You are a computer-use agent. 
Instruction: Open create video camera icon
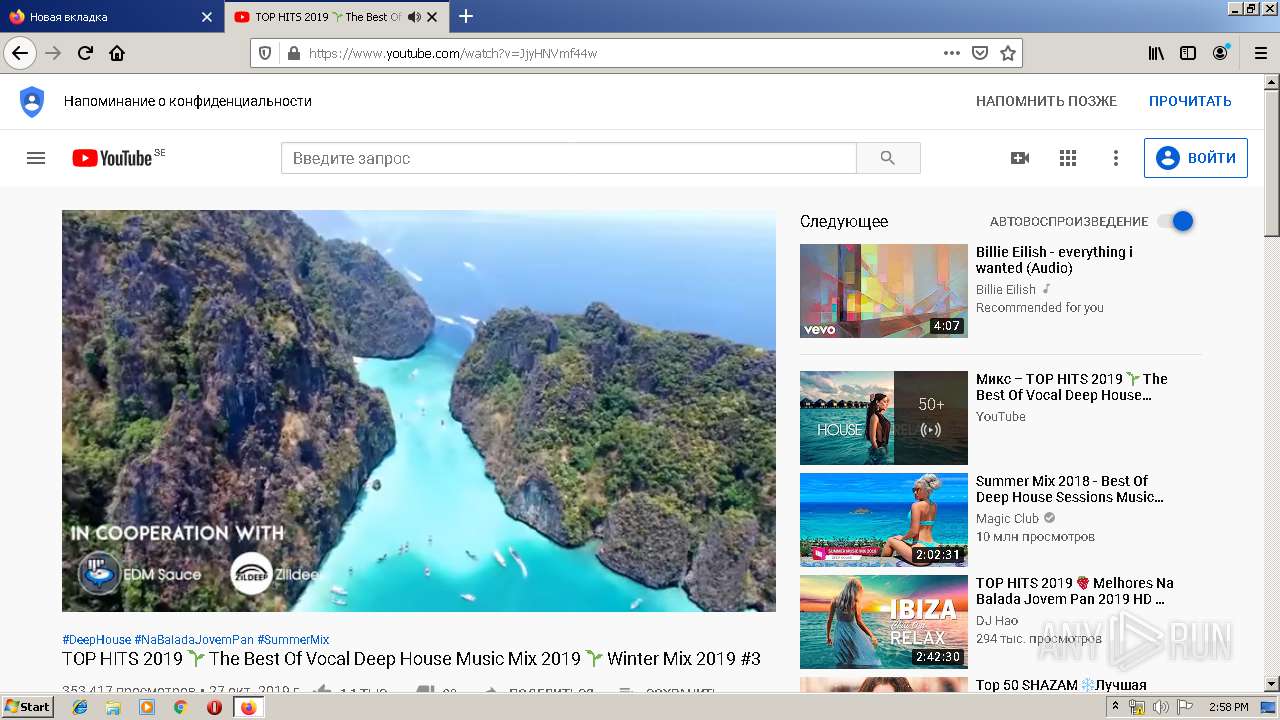pyautogui.click(x=1020, y=158)
